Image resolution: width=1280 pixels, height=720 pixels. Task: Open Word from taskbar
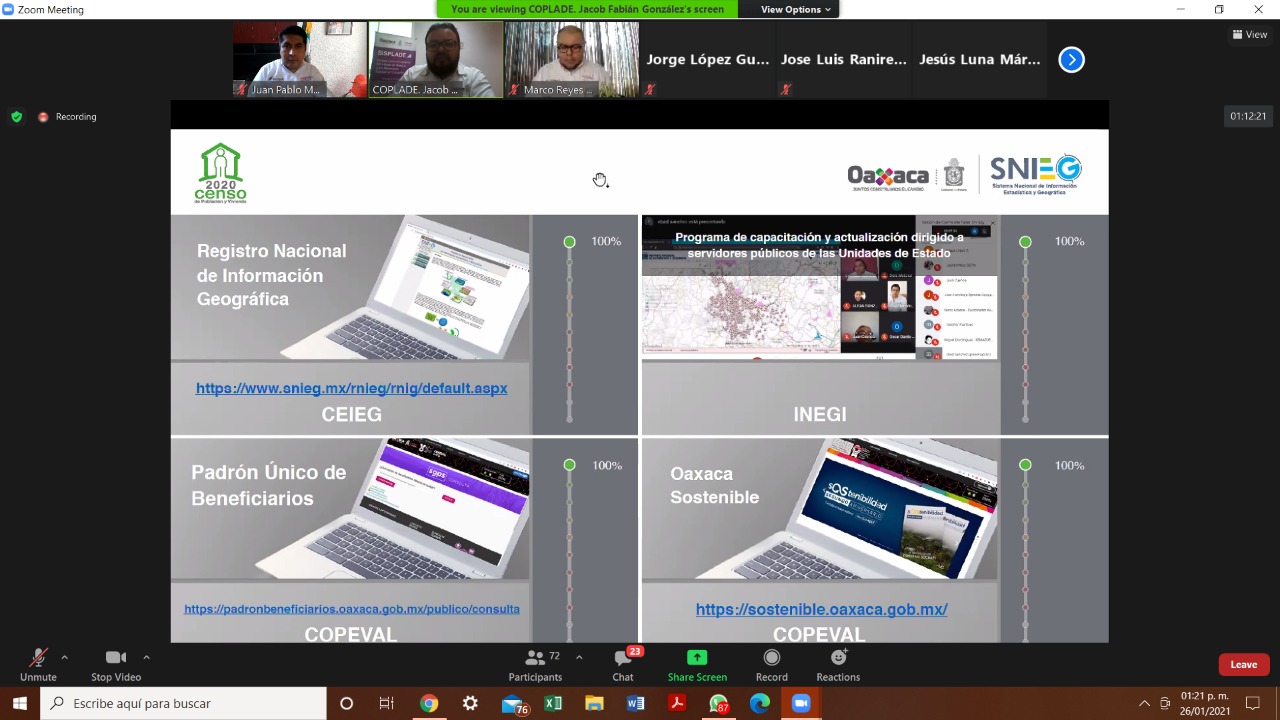click(x=635, y=703)
